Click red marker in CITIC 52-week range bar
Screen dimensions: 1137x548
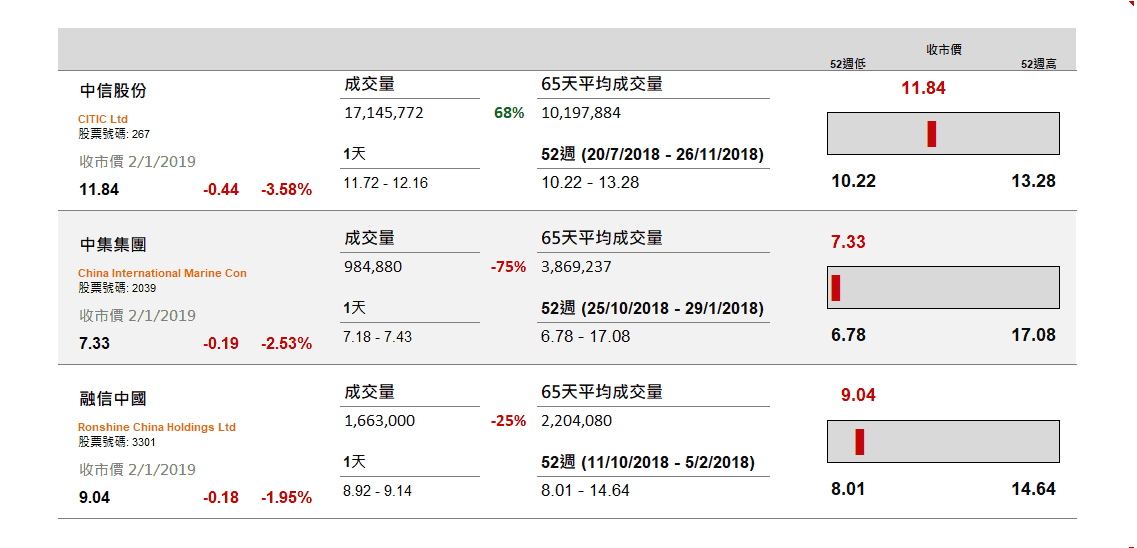pyautogui.click(x=932, y=134)
